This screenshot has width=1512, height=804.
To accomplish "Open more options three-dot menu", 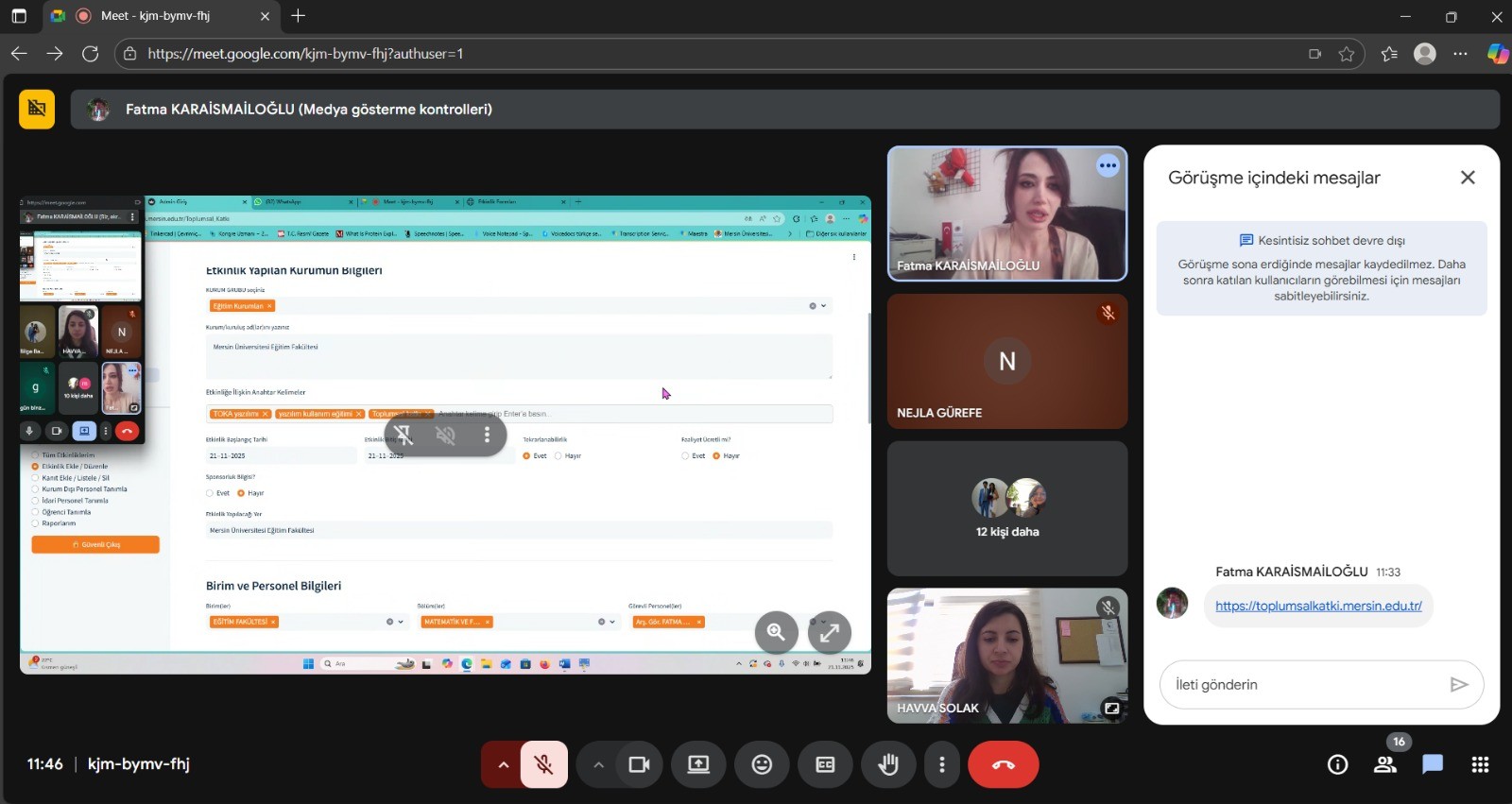I will pos(941,764).
